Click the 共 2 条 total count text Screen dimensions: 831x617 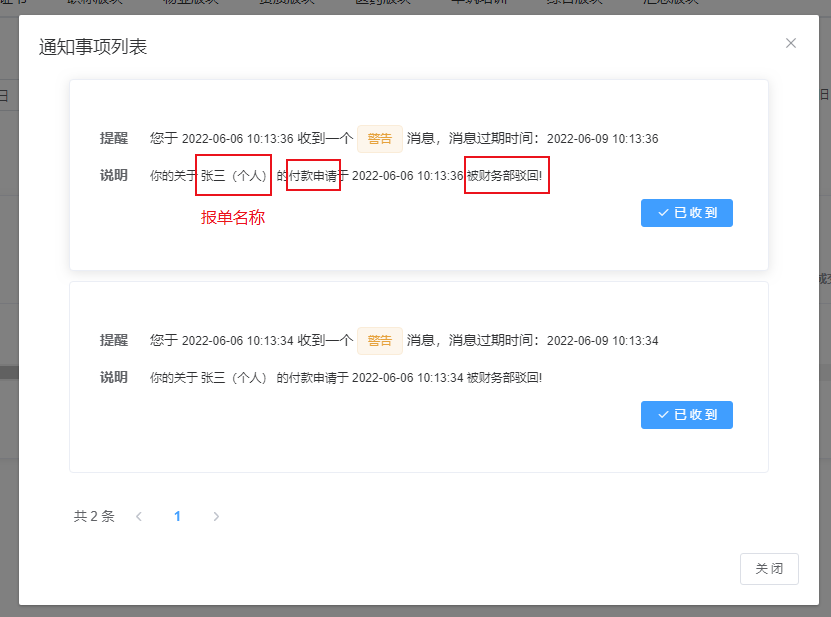94,517
